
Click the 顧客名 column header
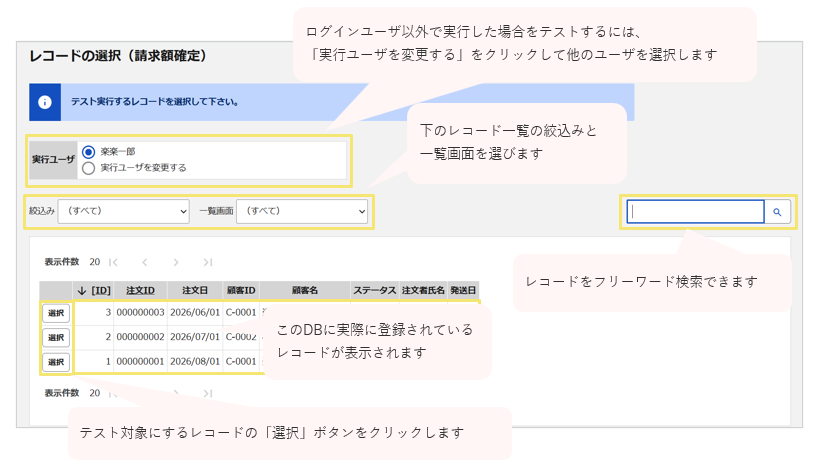[305, 290]
